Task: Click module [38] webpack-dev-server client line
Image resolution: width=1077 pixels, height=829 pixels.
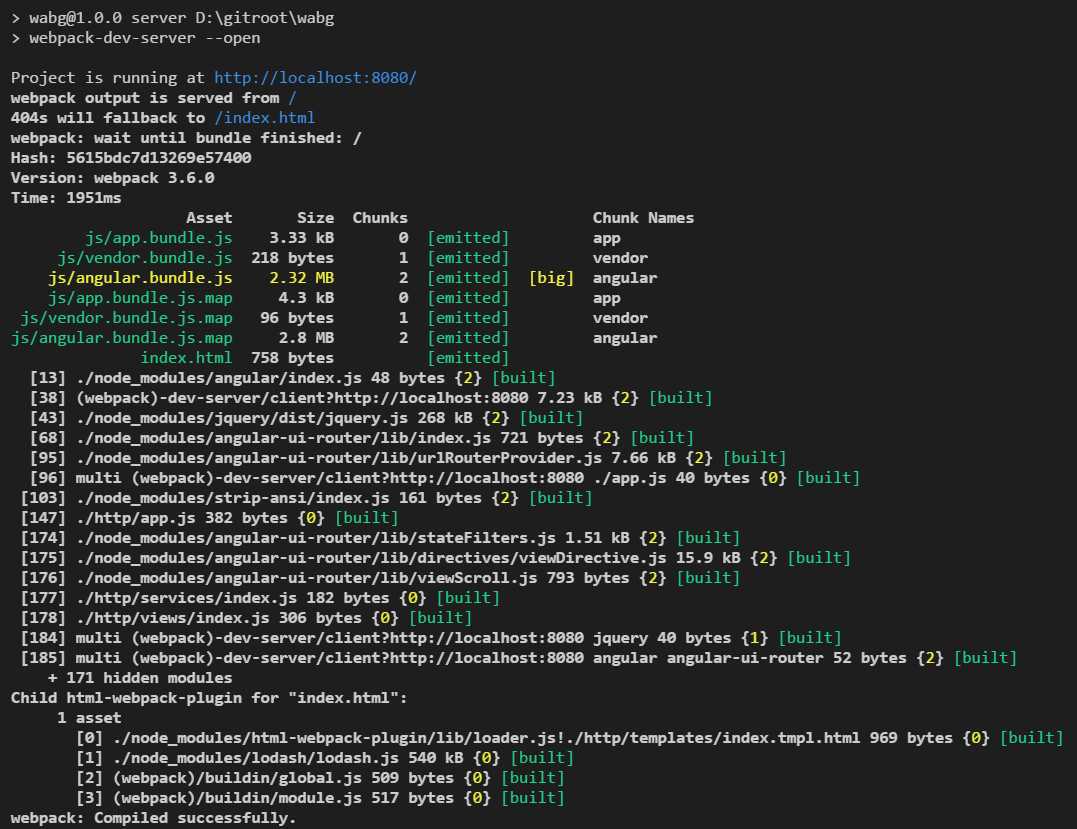Action: [x=371, y=398]
